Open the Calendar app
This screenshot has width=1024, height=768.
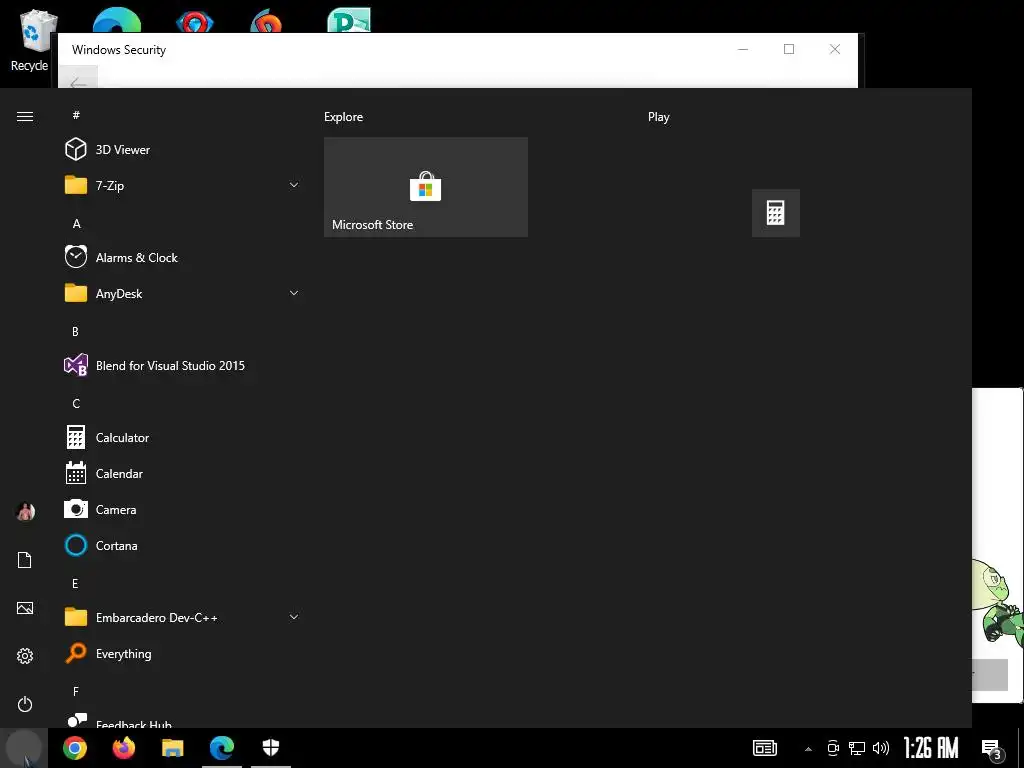[182, 473]
